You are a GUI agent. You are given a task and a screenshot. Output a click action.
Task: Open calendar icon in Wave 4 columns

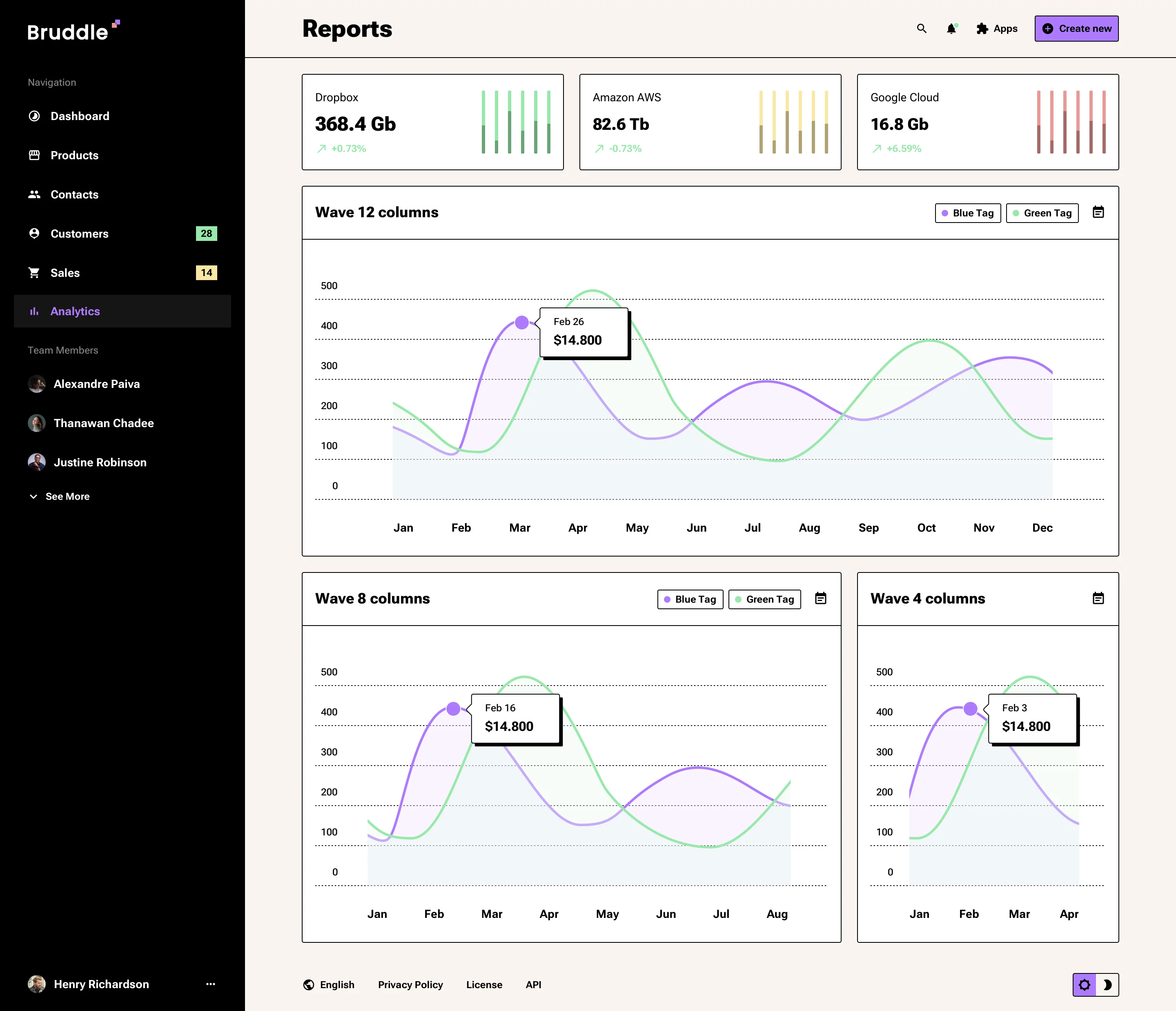[x=1098, y=598]
